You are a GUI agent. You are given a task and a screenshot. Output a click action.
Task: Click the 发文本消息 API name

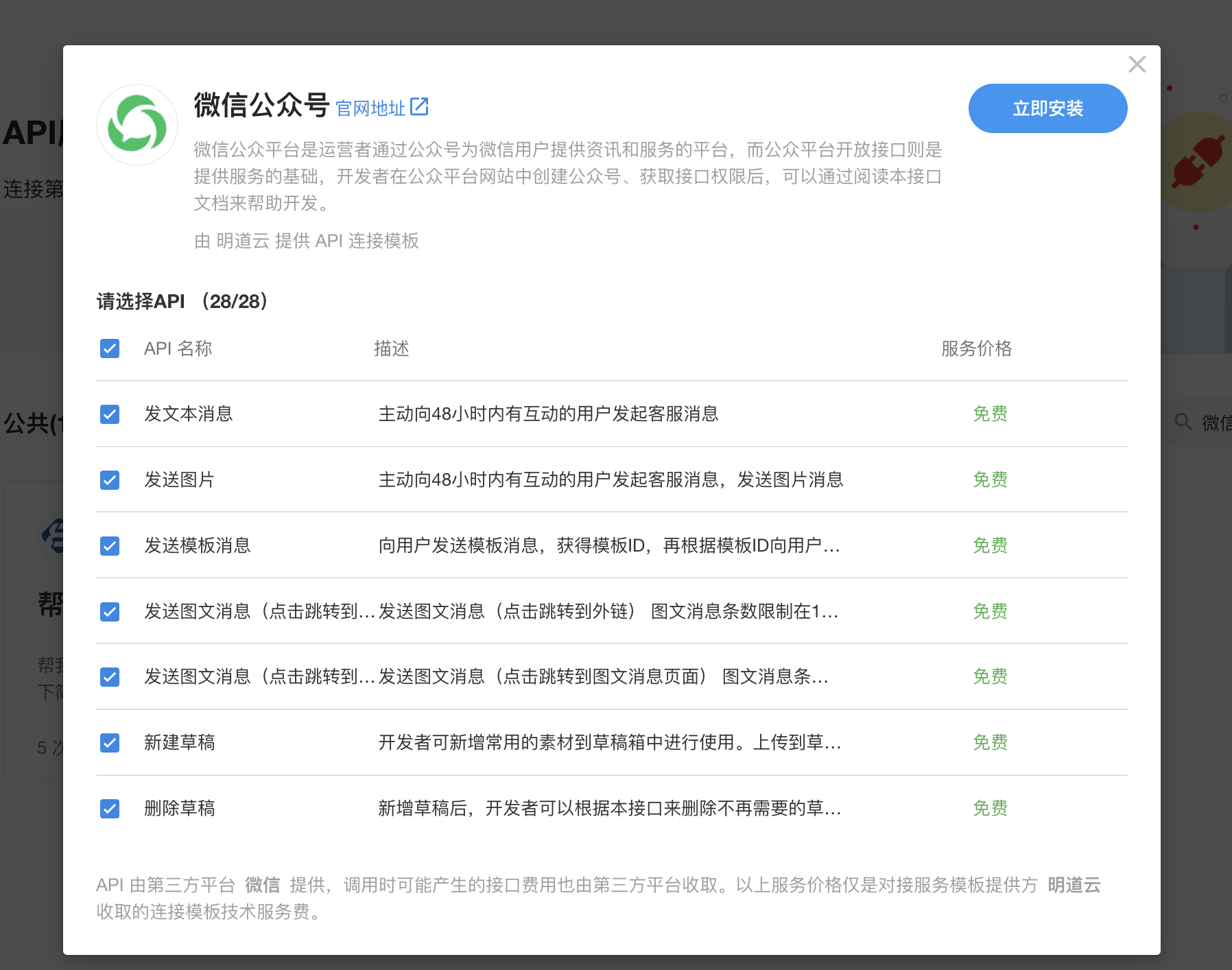[x=188, y=414]
